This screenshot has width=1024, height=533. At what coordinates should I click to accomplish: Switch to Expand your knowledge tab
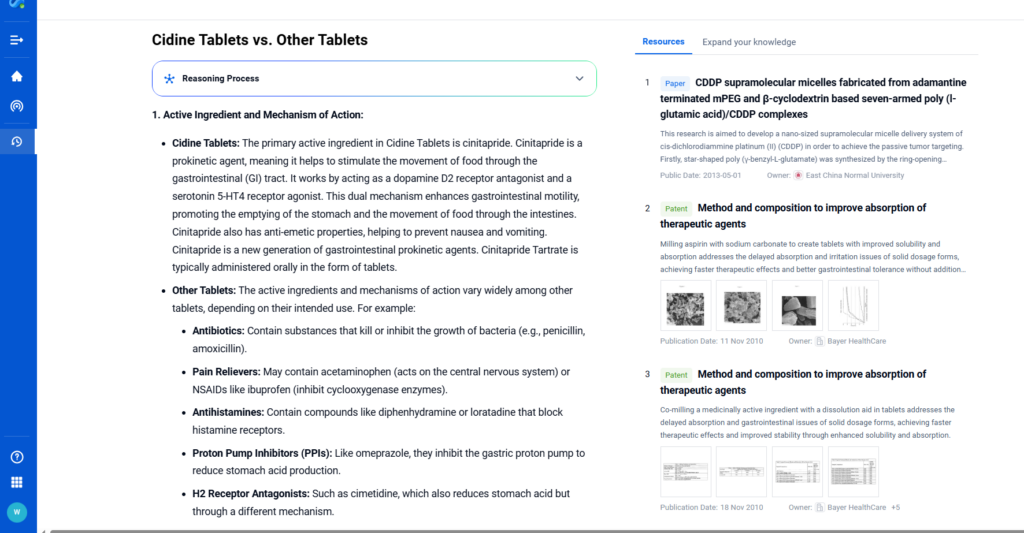749,42
